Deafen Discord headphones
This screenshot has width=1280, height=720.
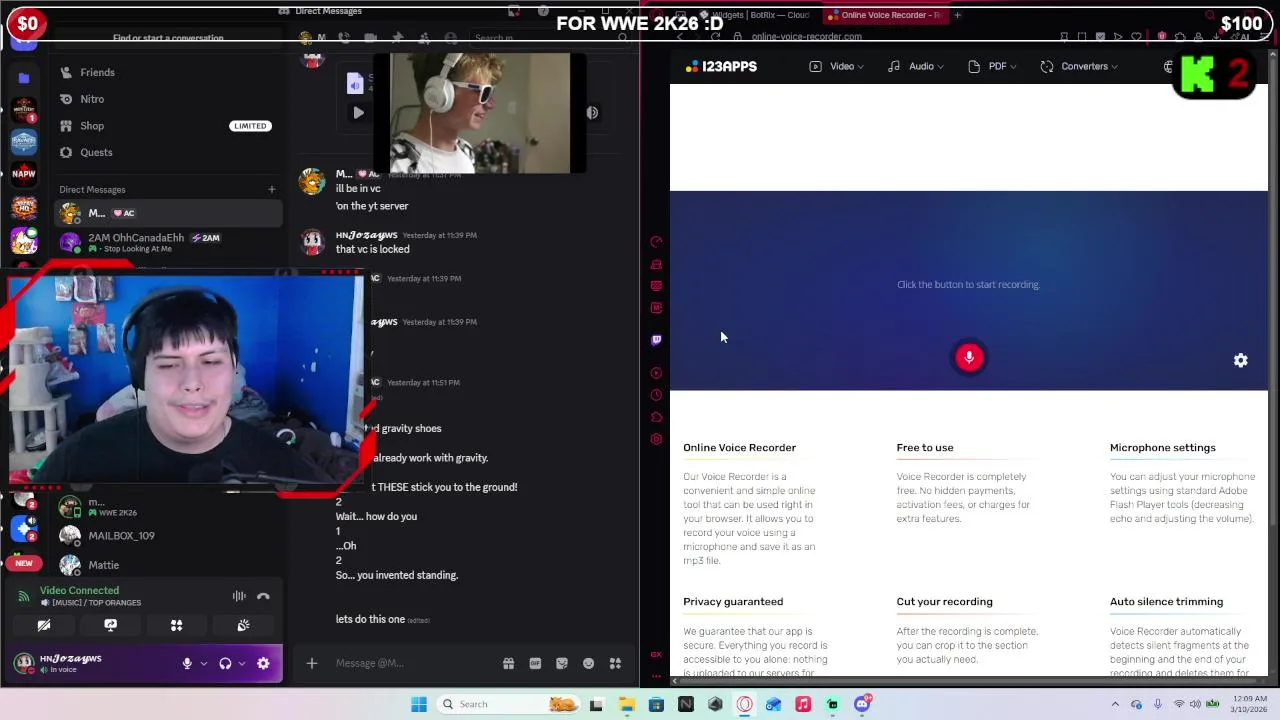(225, 663)
